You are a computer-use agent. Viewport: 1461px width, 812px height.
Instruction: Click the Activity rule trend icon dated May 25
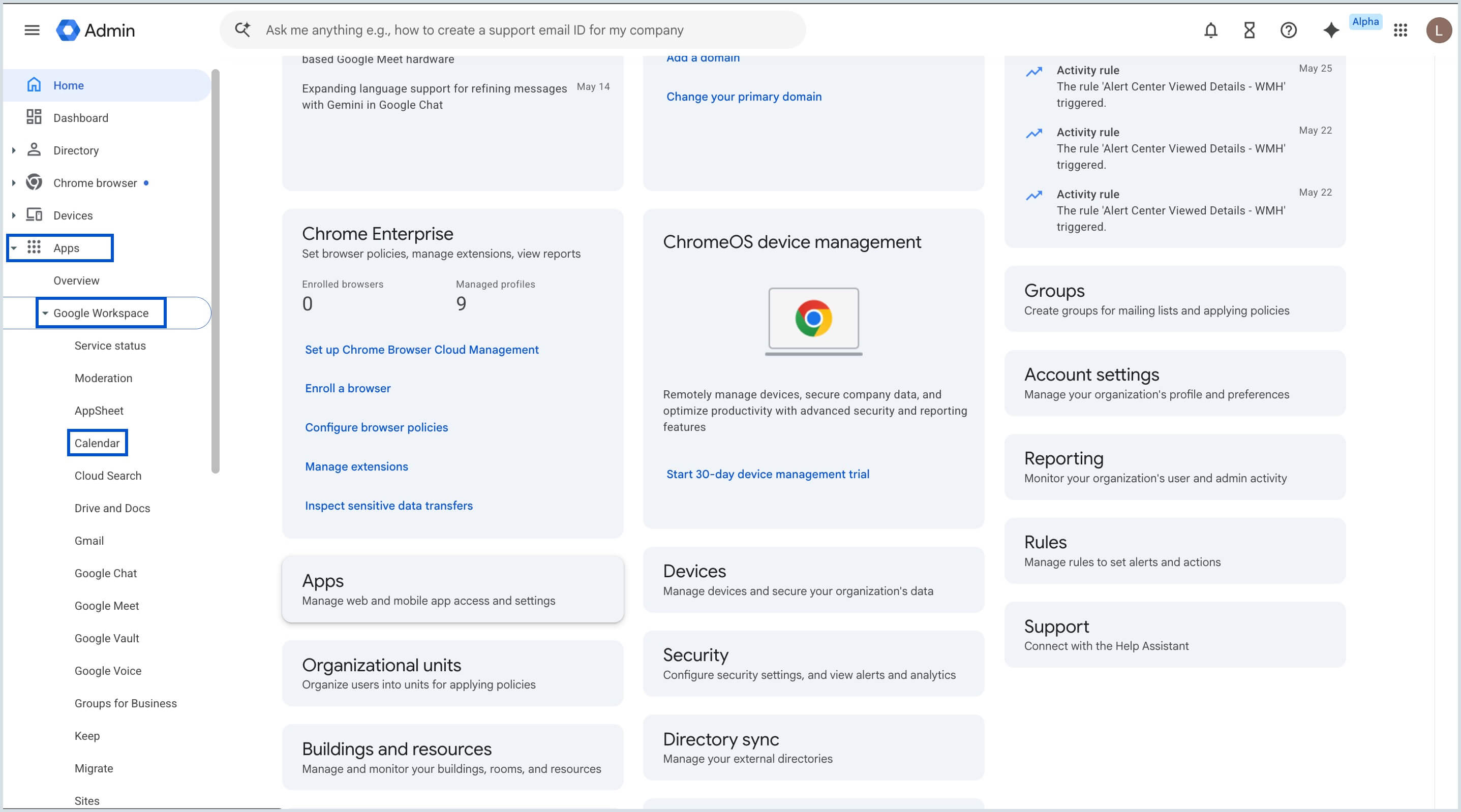coord(1033,72)
